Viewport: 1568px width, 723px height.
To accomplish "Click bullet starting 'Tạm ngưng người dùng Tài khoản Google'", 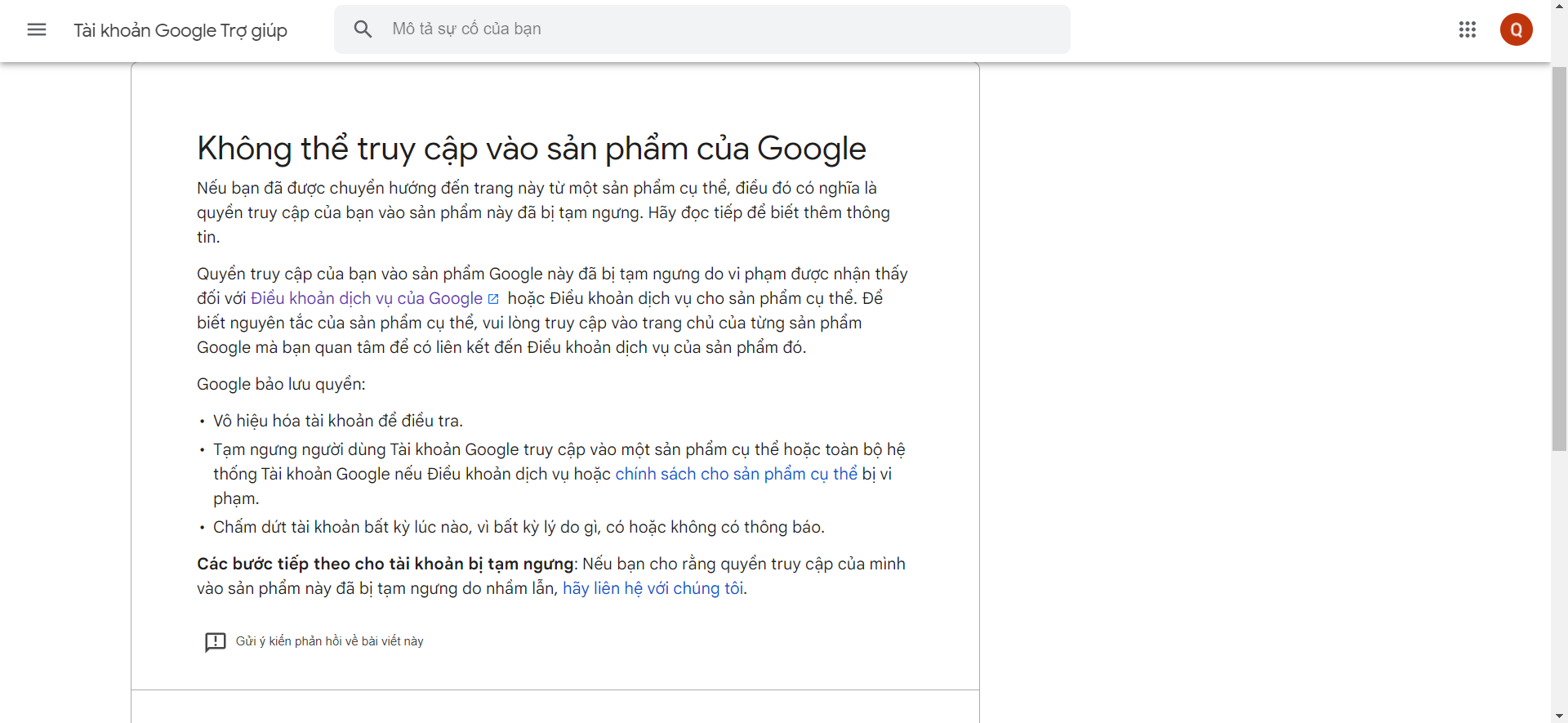I will coord(559,474).
